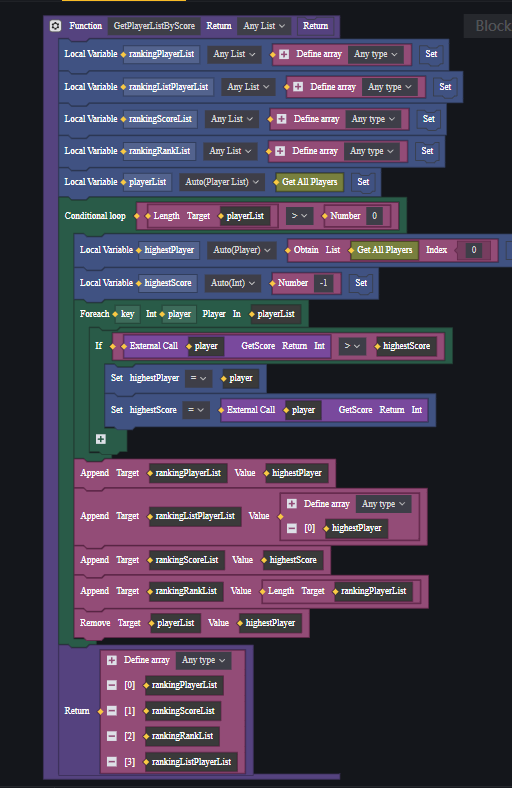Add else branch with If block plus icon

100,439
